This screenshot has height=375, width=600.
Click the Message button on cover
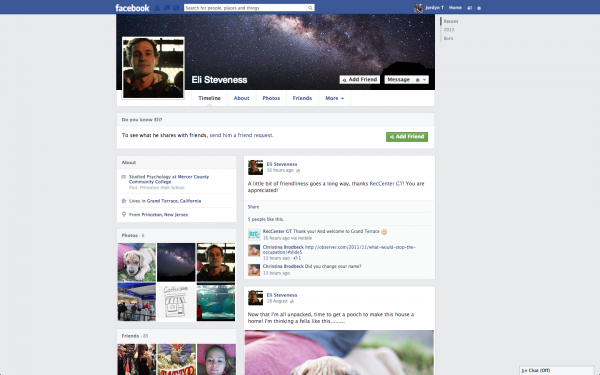[x=399, y=80]
